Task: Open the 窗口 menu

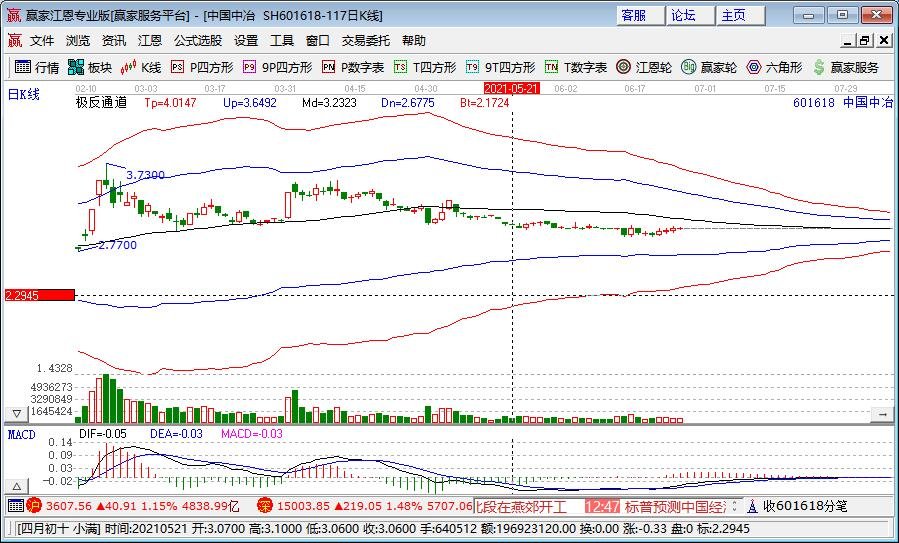Action: point(318,41)
